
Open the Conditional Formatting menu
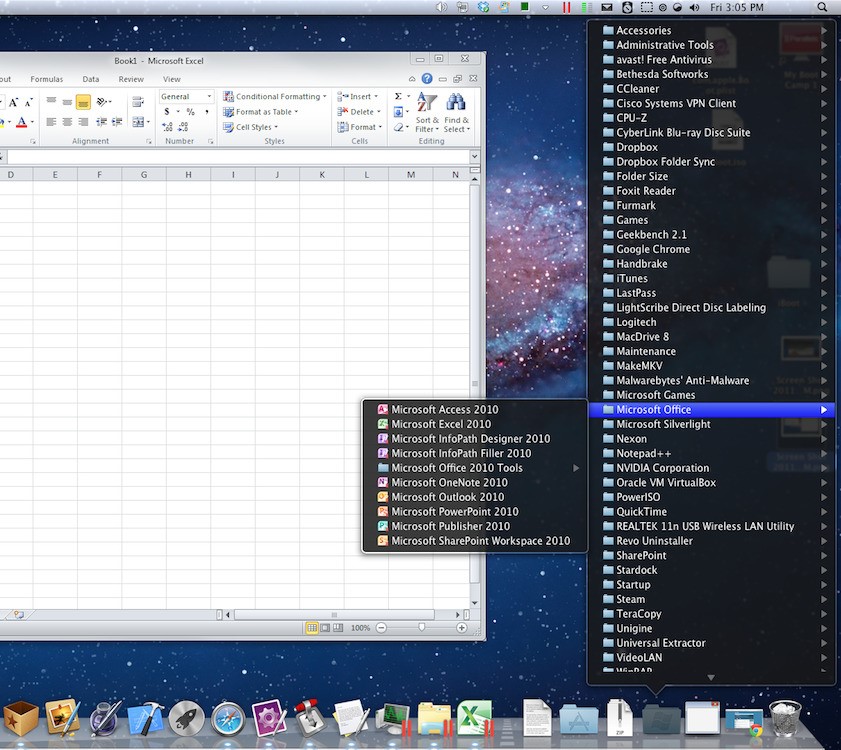coord(278,96)
